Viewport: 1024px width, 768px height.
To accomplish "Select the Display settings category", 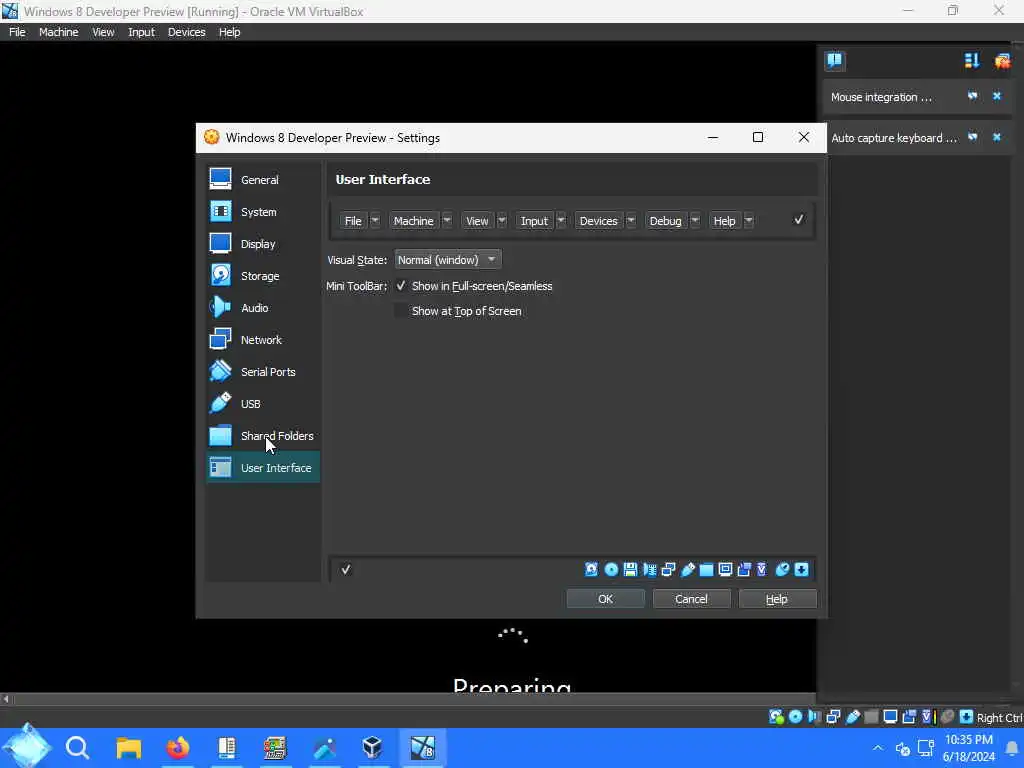I will coord(263,244).
